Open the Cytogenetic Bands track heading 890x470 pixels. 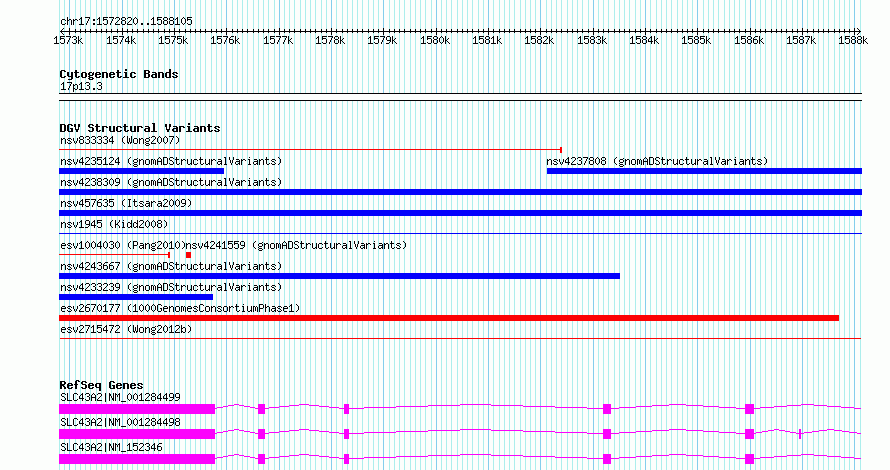point(119,74)
